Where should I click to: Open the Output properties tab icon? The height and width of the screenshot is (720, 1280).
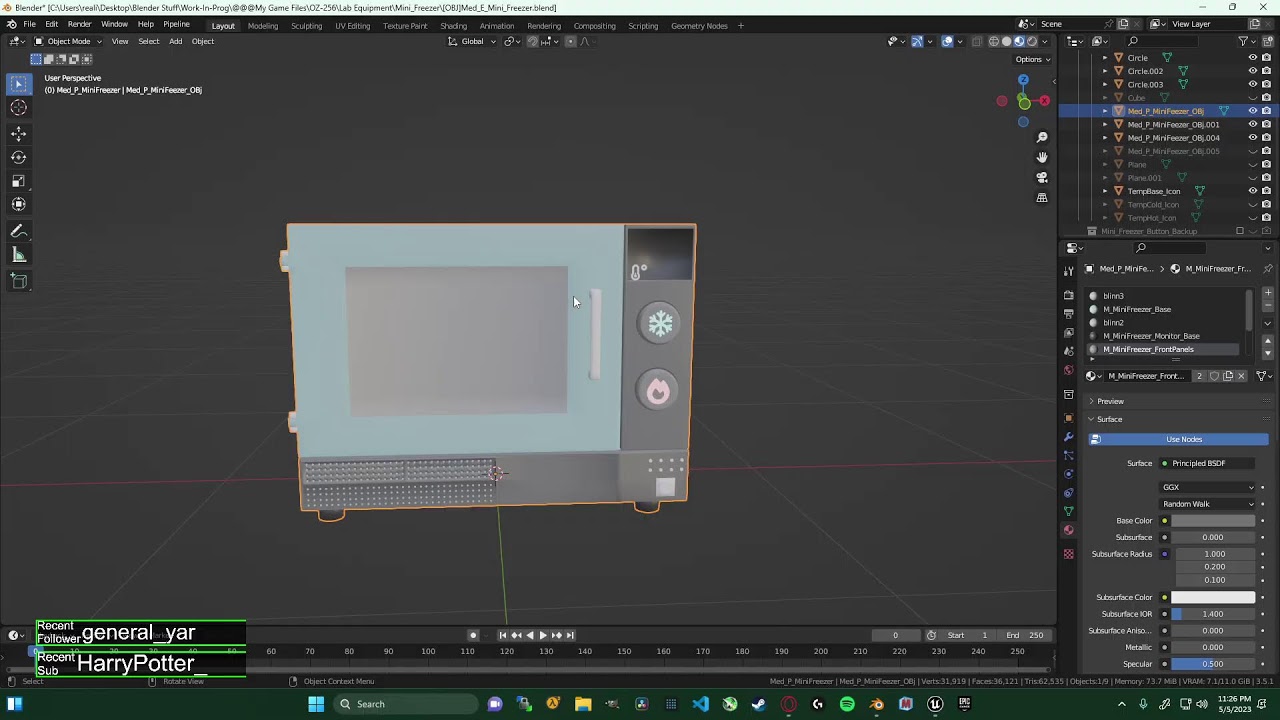pyautogui.click(x=1068, y=314)
